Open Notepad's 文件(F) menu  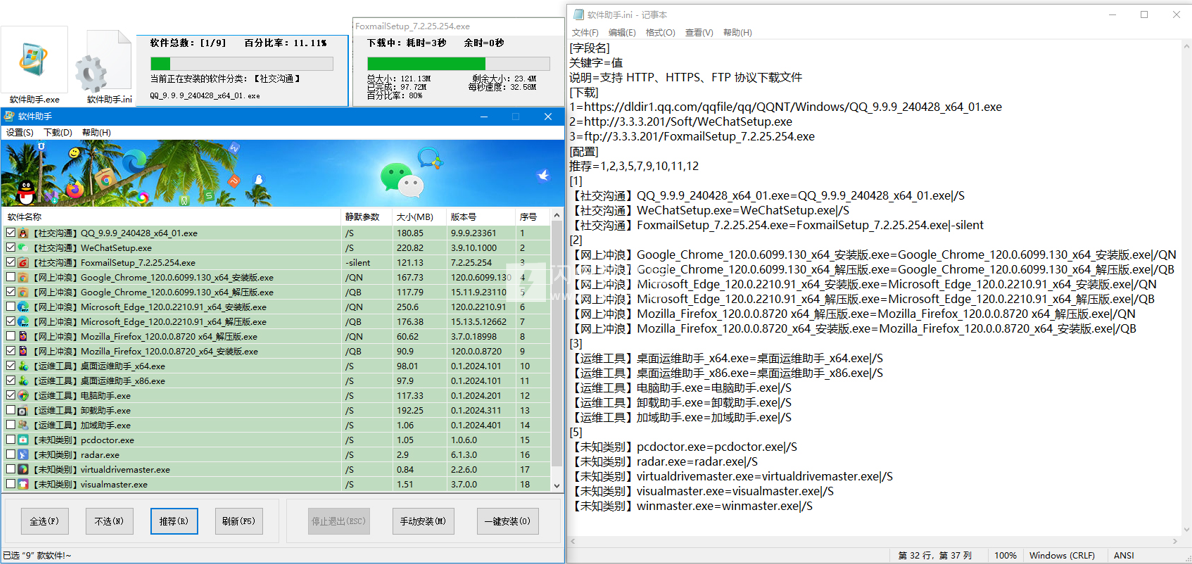[x=585, y=33]
